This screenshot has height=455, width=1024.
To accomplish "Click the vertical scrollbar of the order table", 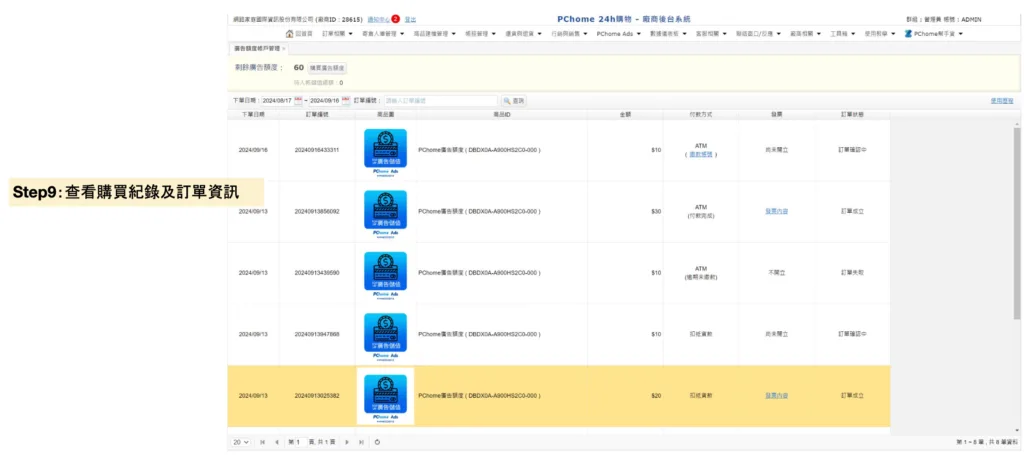I will coord(1017,220).
